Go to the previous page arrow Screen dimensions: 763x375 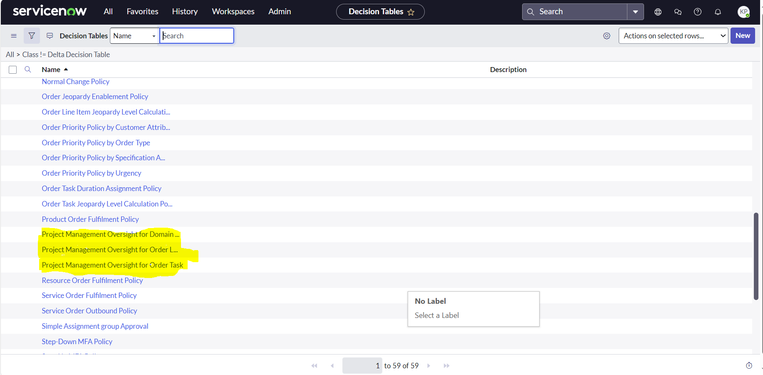tap(332, 366)
